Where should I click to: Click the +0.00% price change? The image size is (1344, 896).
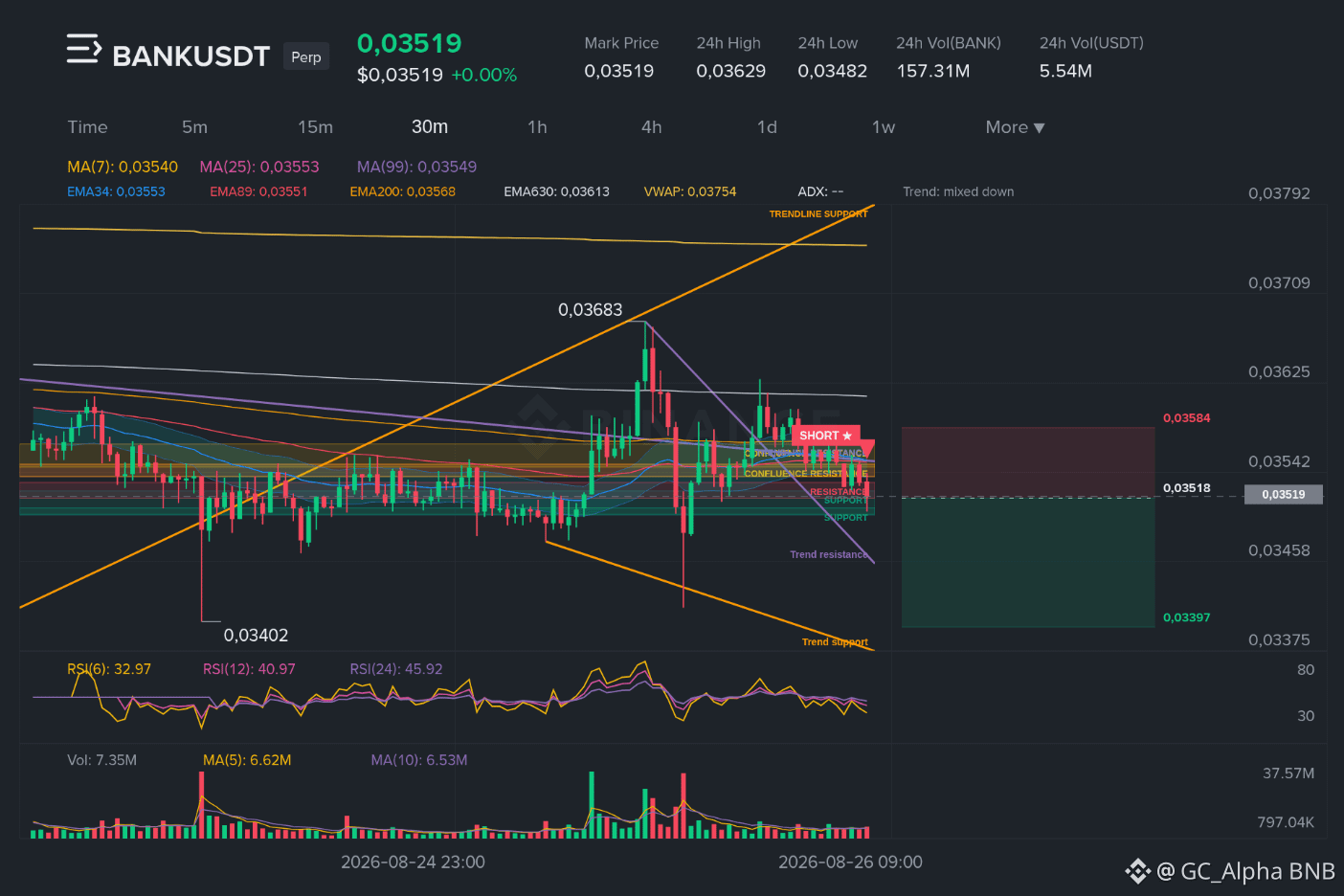(483, 75)
